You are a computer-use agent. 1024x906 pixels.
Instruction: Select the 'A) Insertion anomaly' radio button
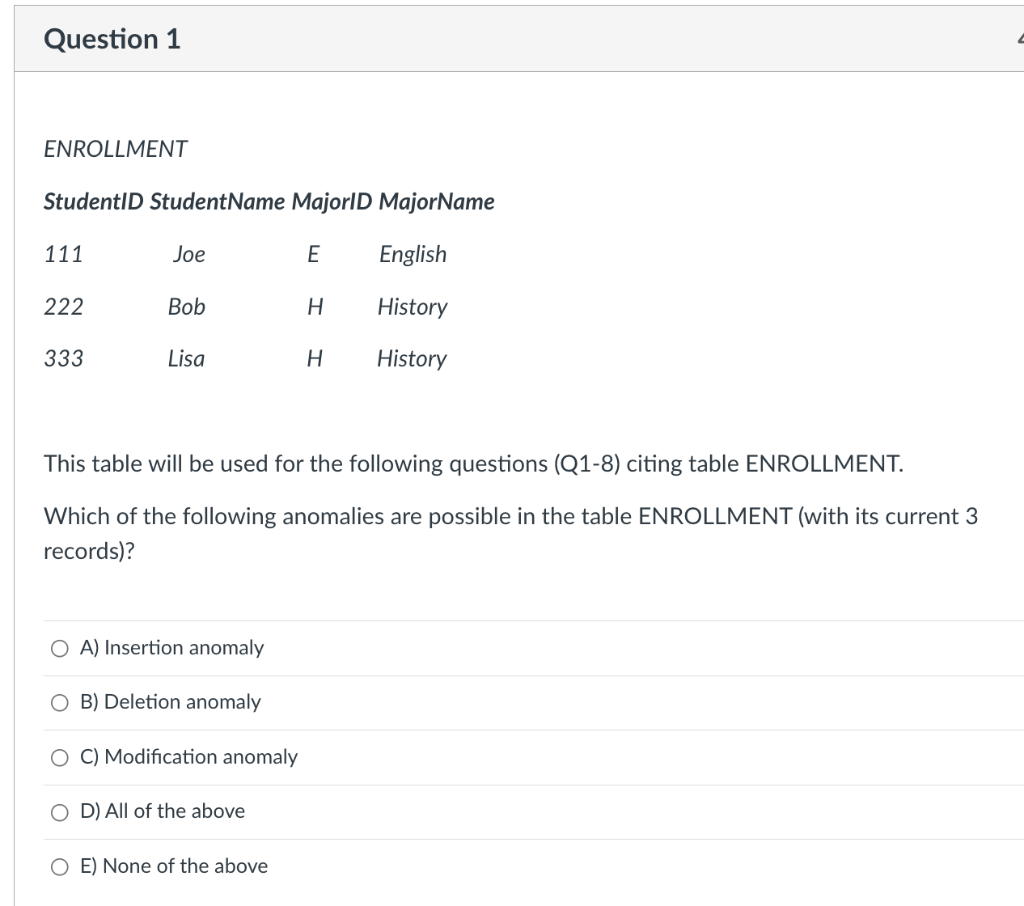point(60,648)
